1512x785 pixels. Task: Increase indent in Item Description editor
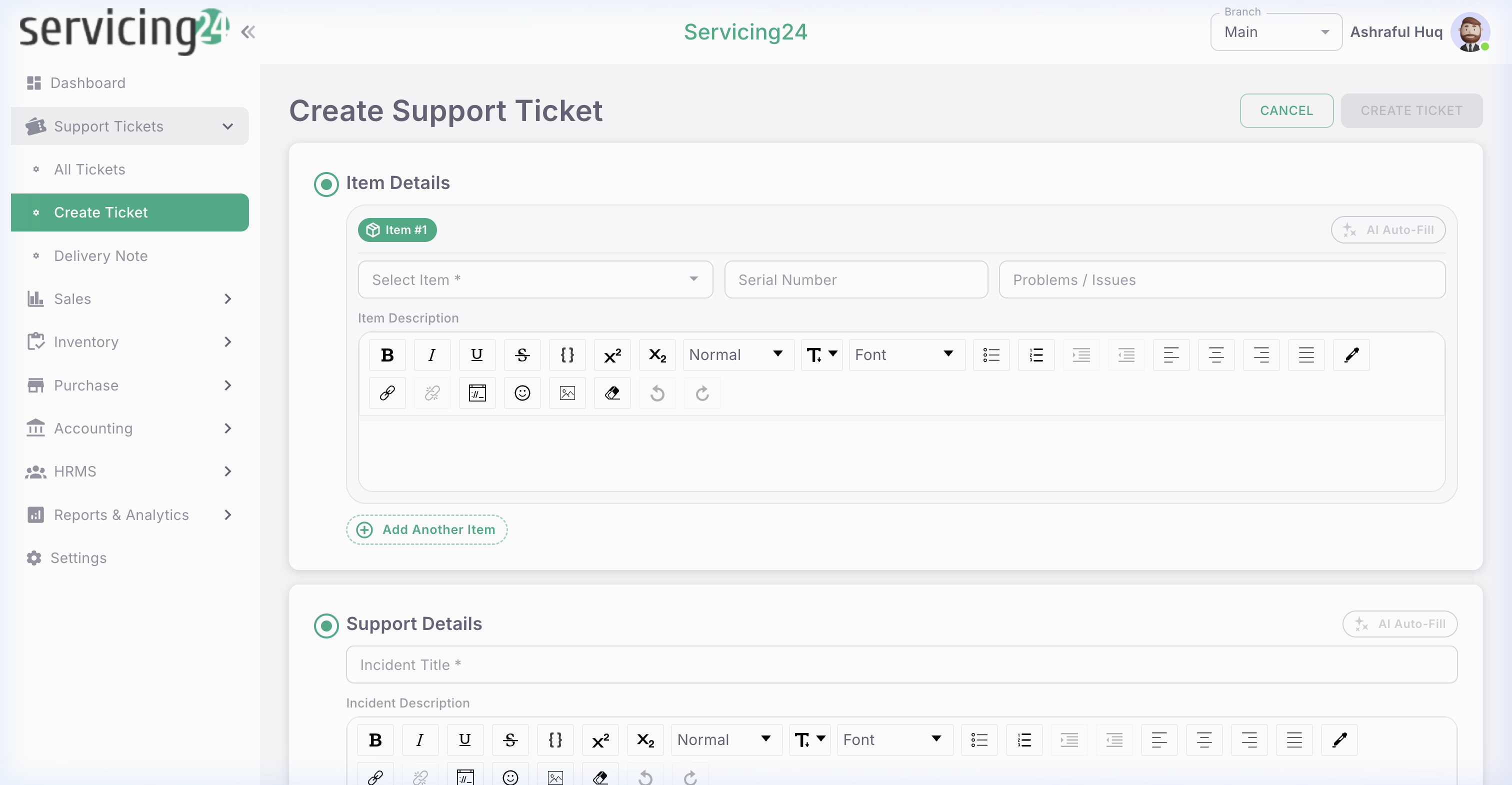1081,354
